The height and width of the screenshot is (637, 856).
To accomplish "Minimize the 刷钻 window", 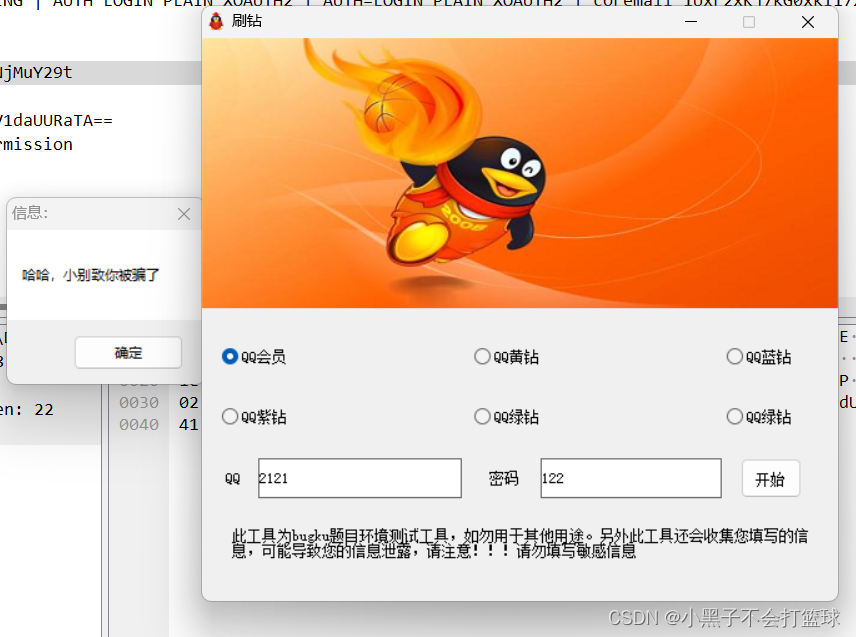I will 691,22.
